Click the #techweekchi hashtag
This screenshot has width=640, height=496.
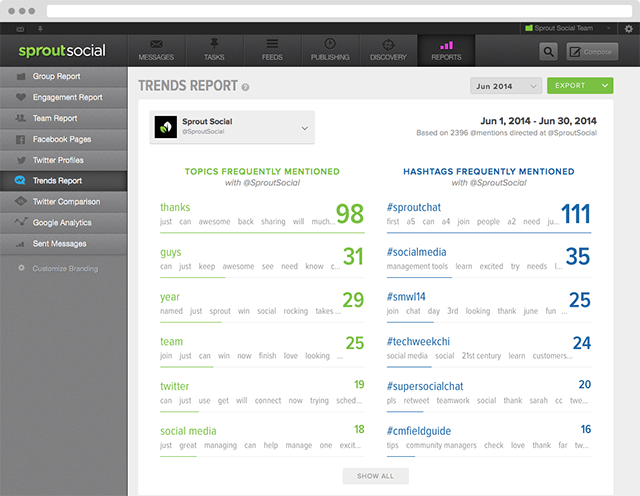[x=418, y=342]
